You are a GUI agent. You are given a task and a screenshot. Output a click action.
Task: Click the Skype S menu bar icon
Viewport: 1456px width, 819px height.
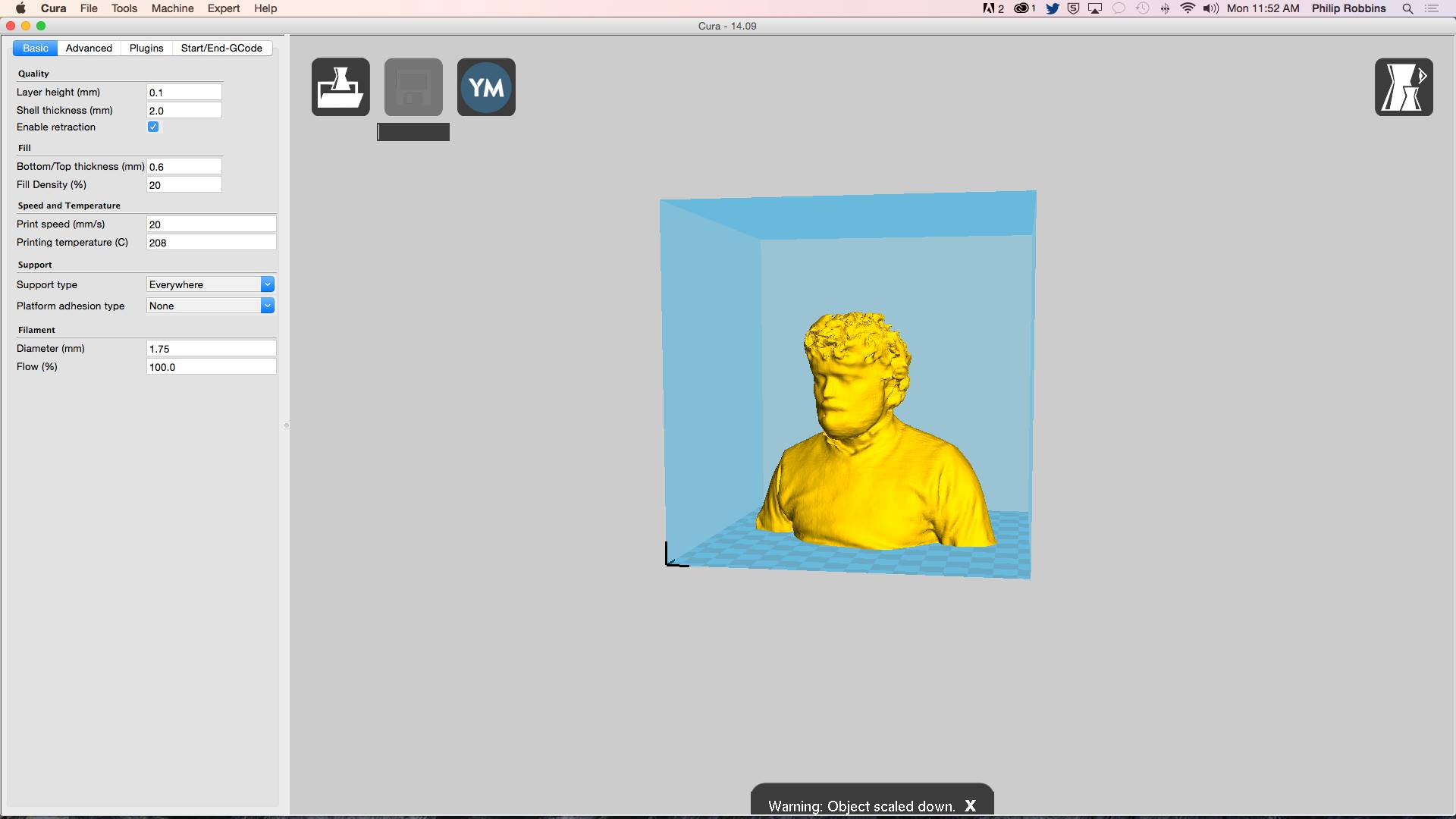[1073, 8]
